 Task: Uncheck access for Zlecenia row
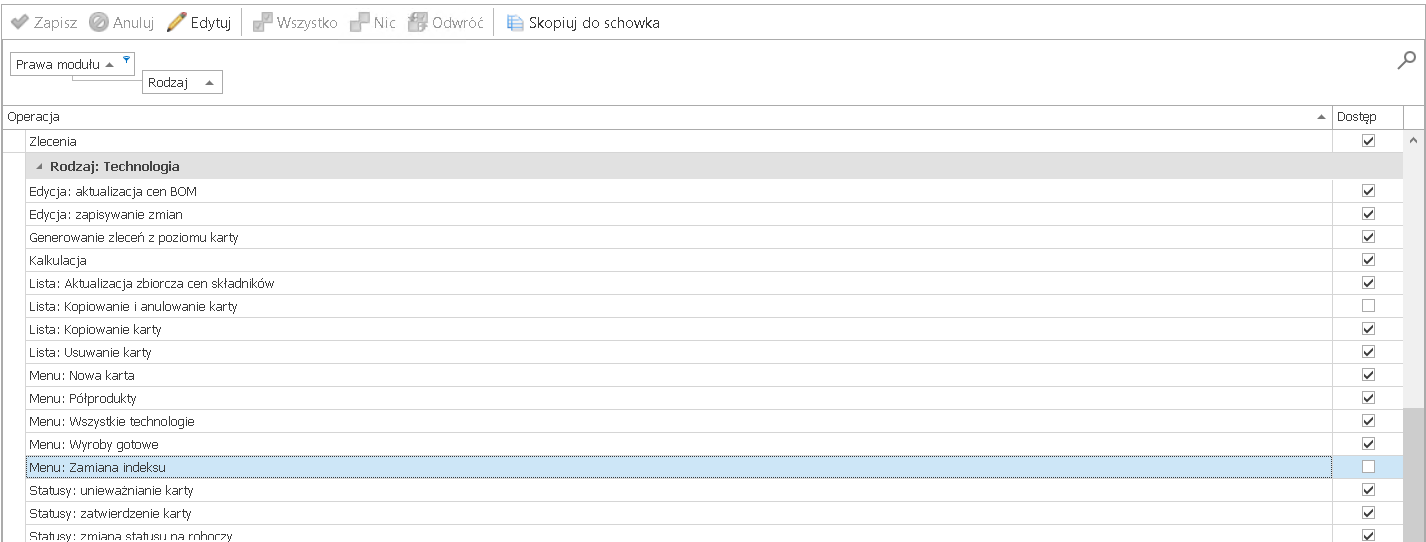click(x=1368, y=141)
